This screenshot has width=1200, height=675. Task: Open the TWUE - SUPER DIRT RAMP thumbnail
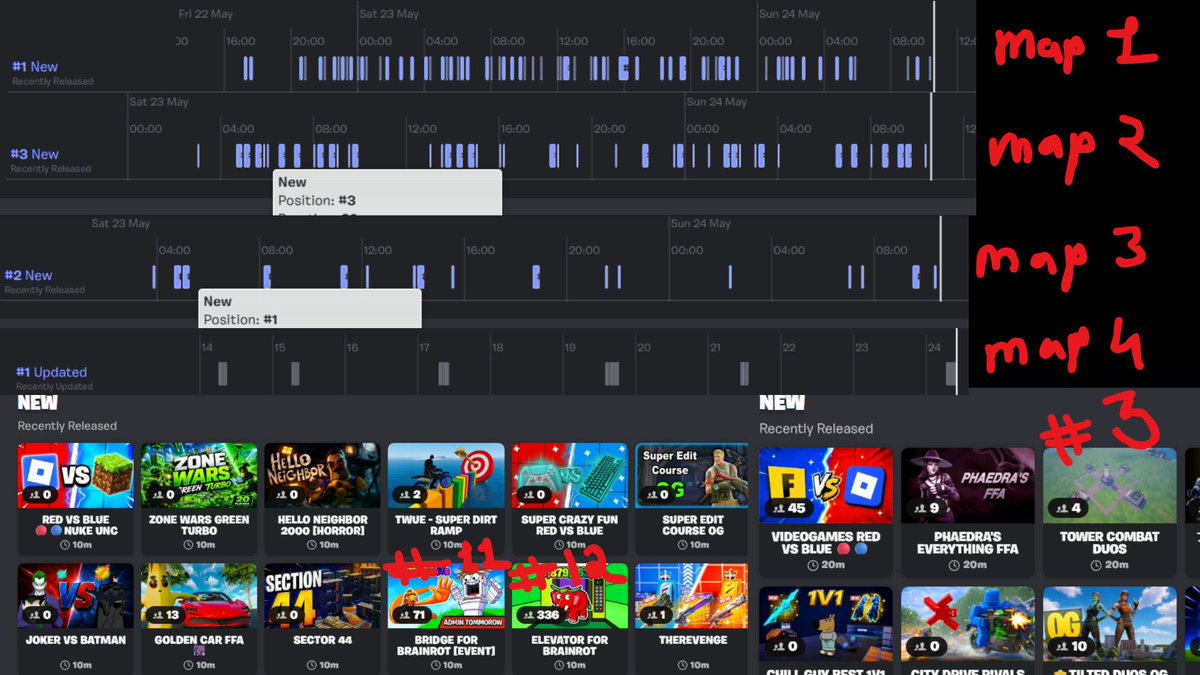pyautogui.click(x=446, y=476)
